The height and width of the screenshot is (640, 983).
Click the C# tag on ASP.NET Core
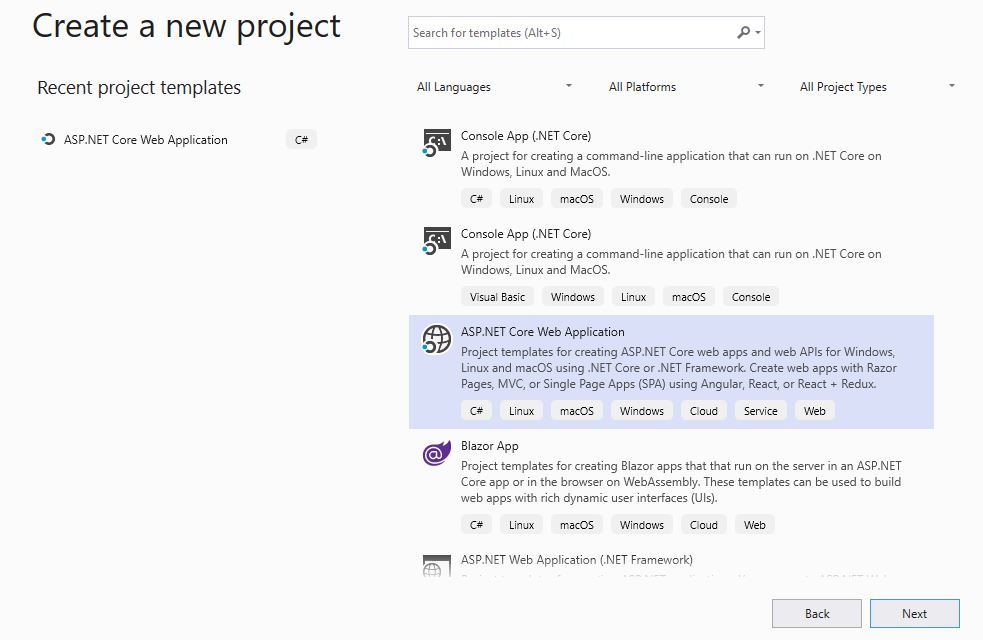[x=476, y=411]
